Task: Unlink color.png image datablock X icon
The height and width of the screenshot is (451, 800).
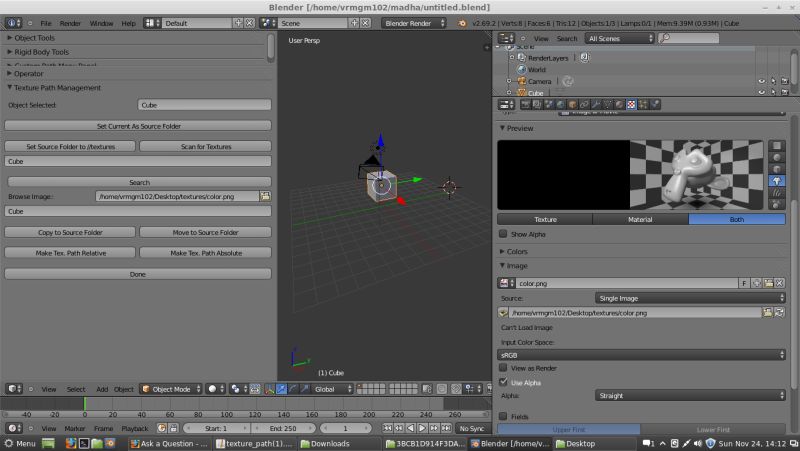Action: coord(780,283)
